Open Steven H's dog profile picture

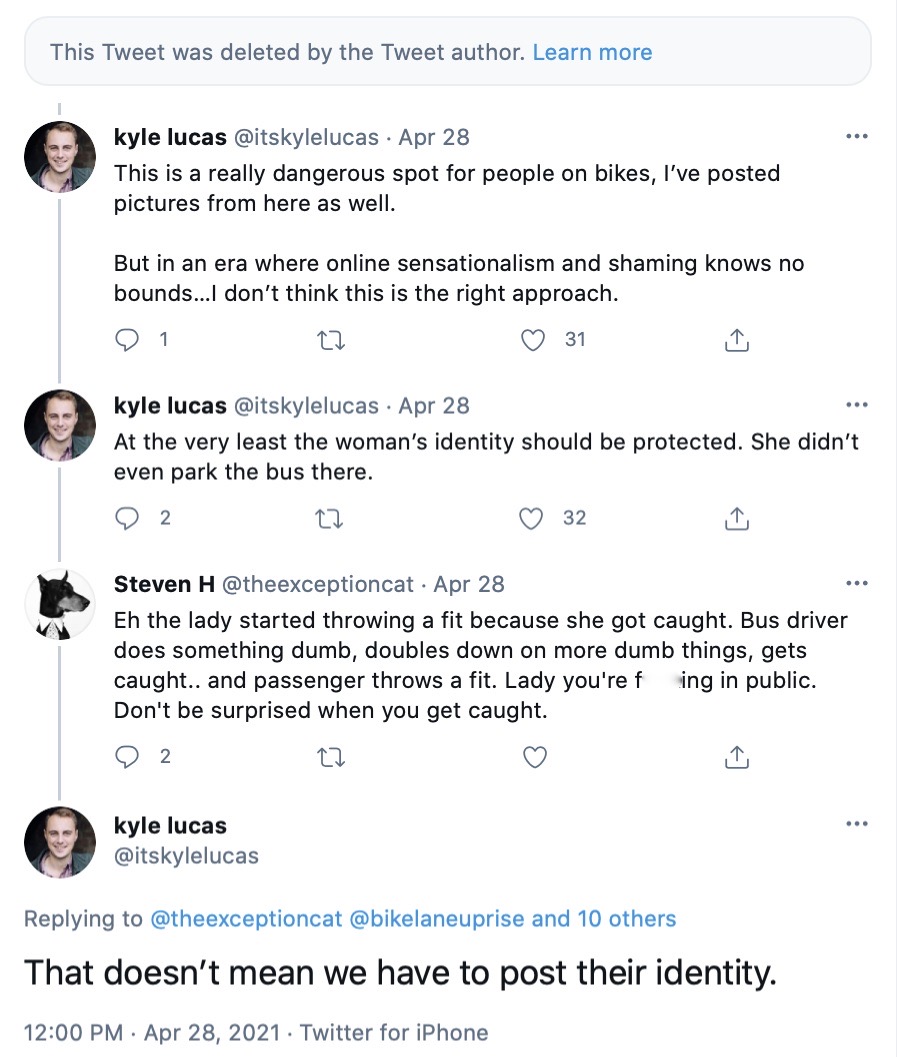tap(60, 604)
